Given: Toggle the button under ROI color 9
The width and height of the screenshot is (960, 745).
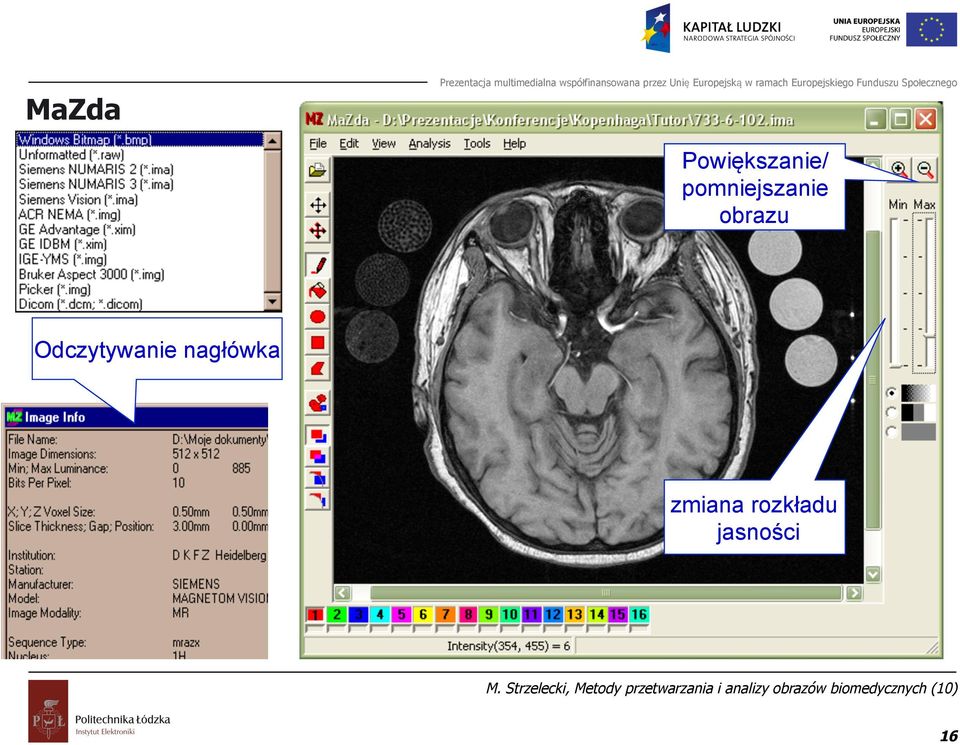Looking at the screenshot, I should (x=488, y=628).
